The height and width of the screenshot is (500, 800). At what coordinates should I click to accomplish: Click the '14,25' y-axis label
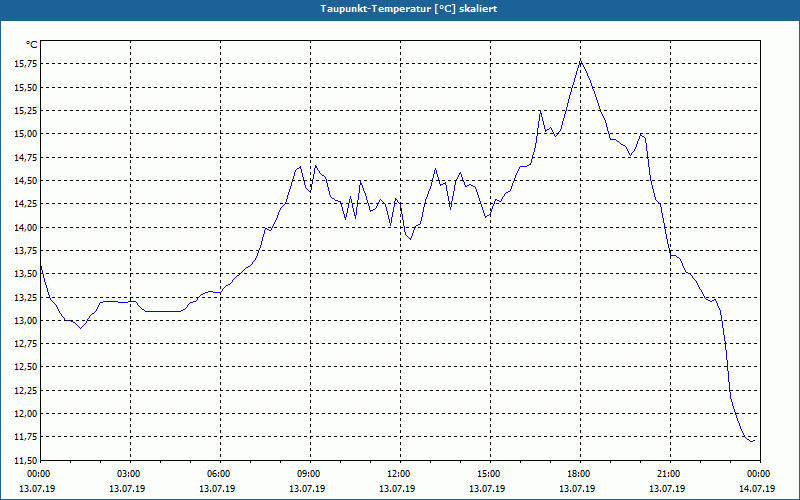[26, 204]
